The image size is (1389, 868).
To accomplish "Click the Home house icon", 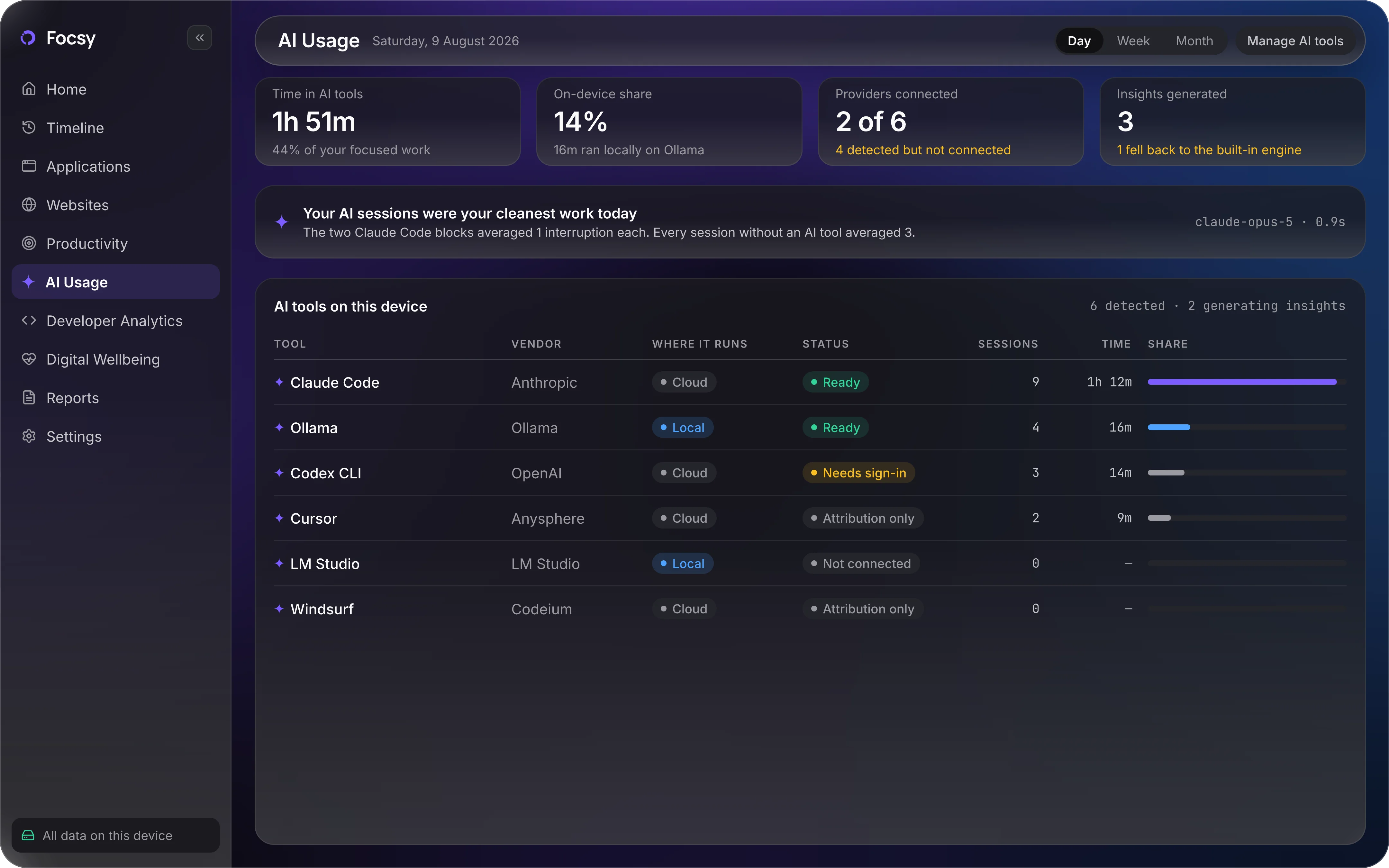I will coord(29,89).
